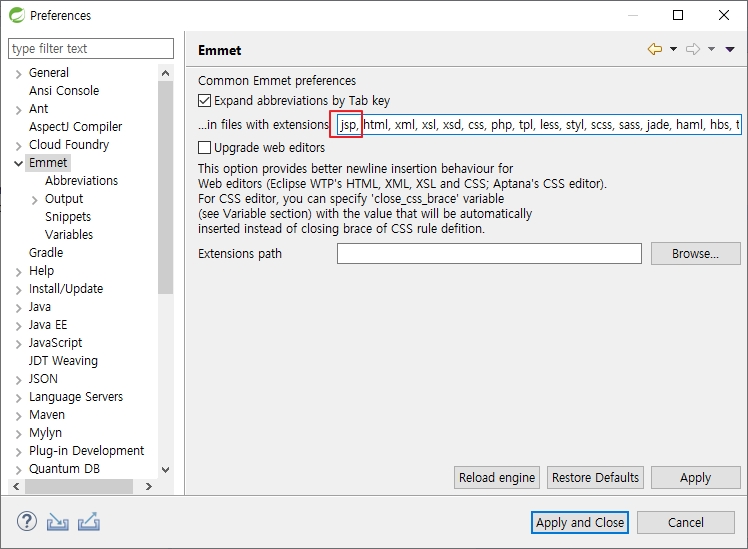This screenshot has width=748, height=549.
Task: Expand the JavaScript node
Action: coord(19,344)
